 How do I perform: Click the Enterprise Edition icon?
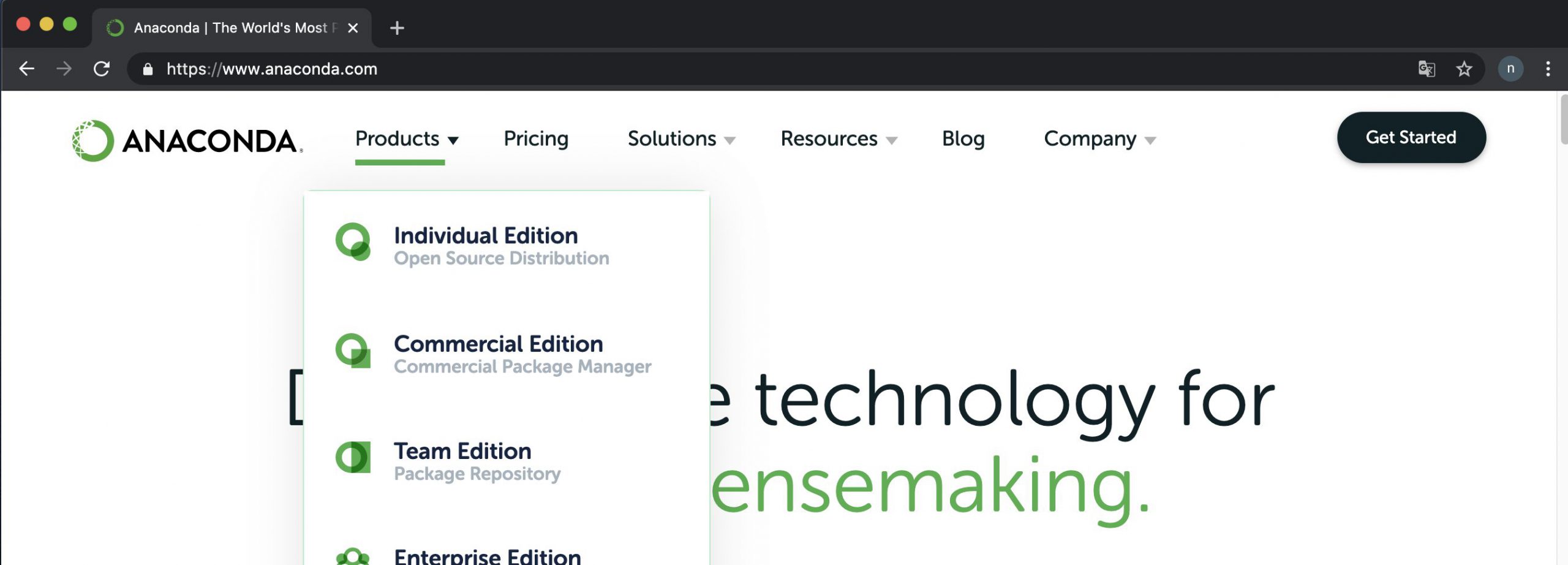point(353,556)
